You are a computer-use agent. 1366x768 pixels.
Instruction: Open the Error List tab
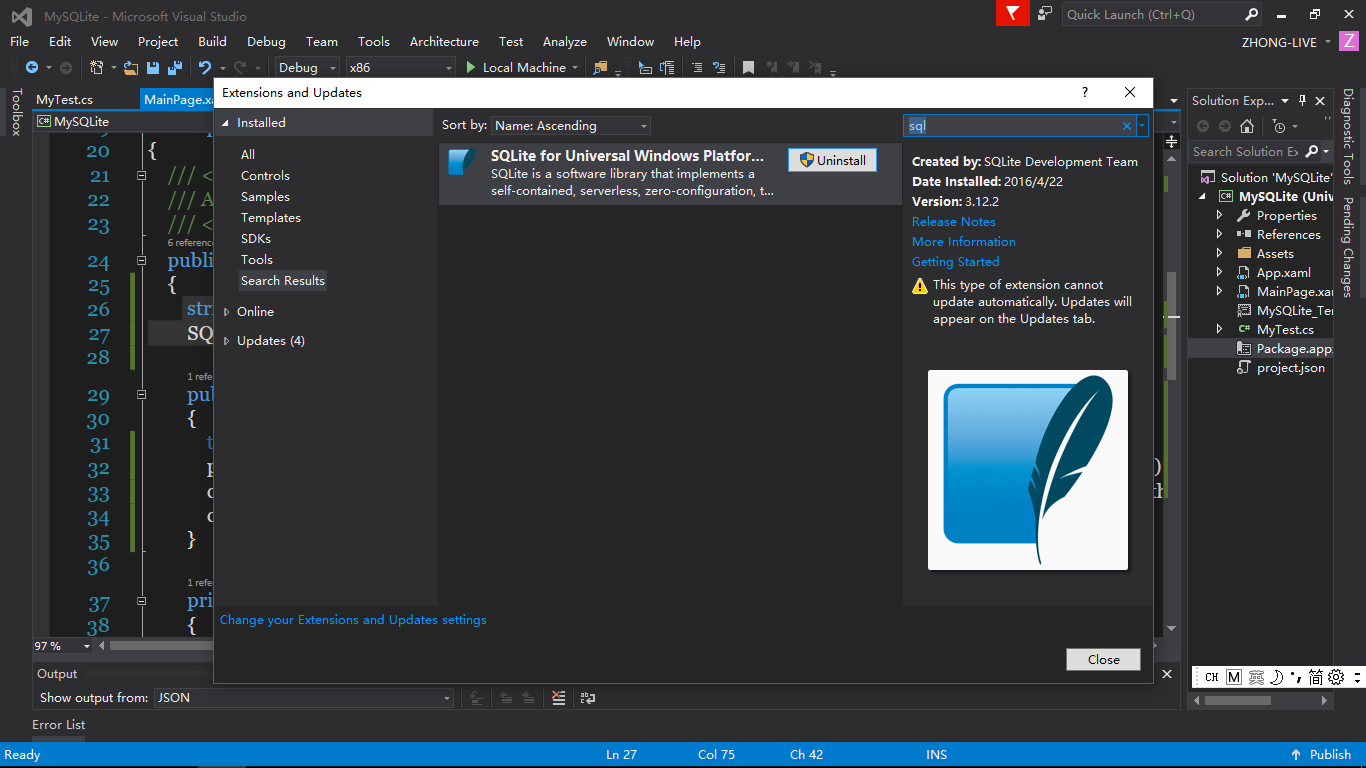59,724
